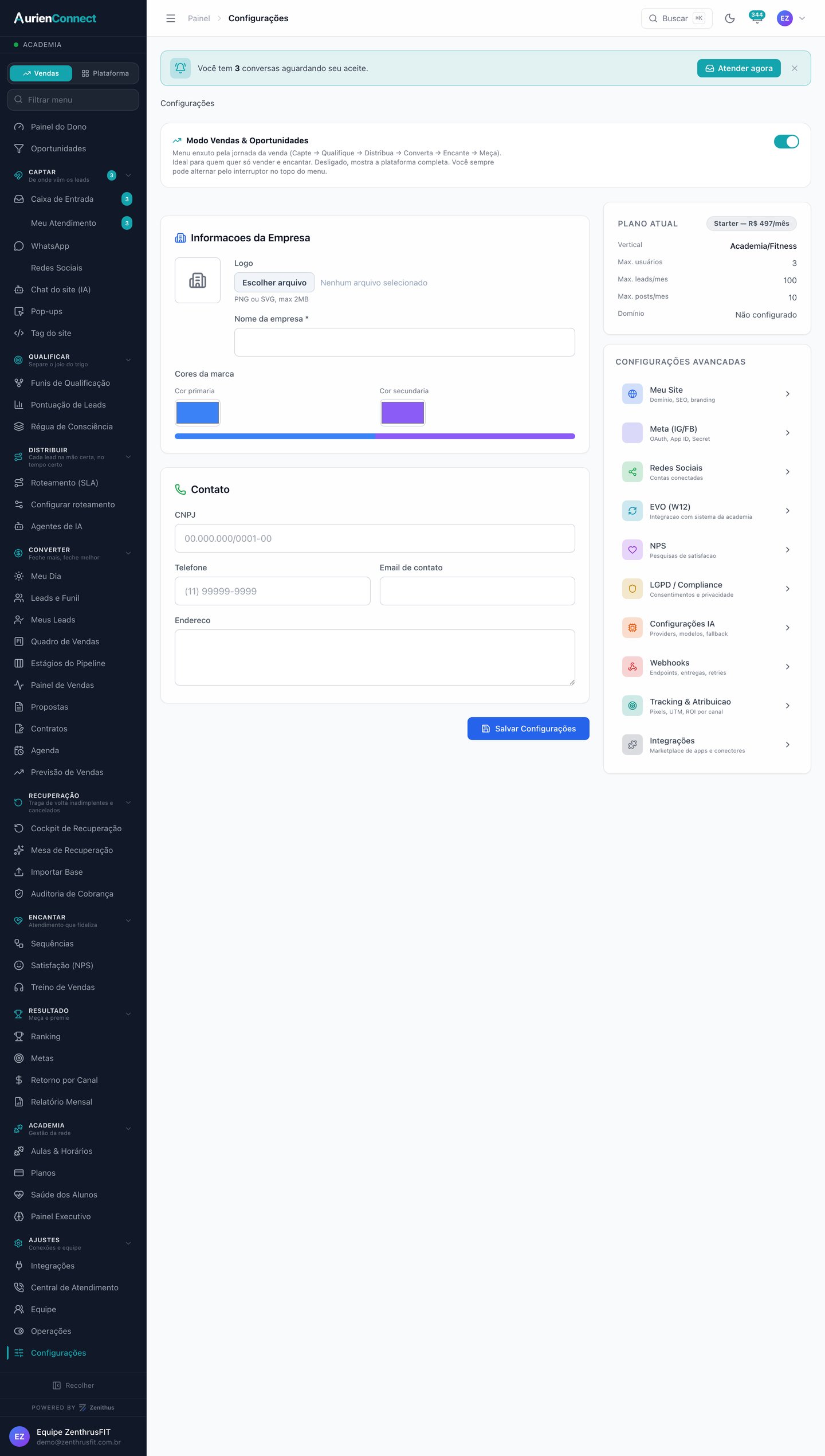The height and width of the screenshot is (1456, 825).
Task: Disable Modo Vendas & Oportunidades switch
Action: (x=786, y=142)
